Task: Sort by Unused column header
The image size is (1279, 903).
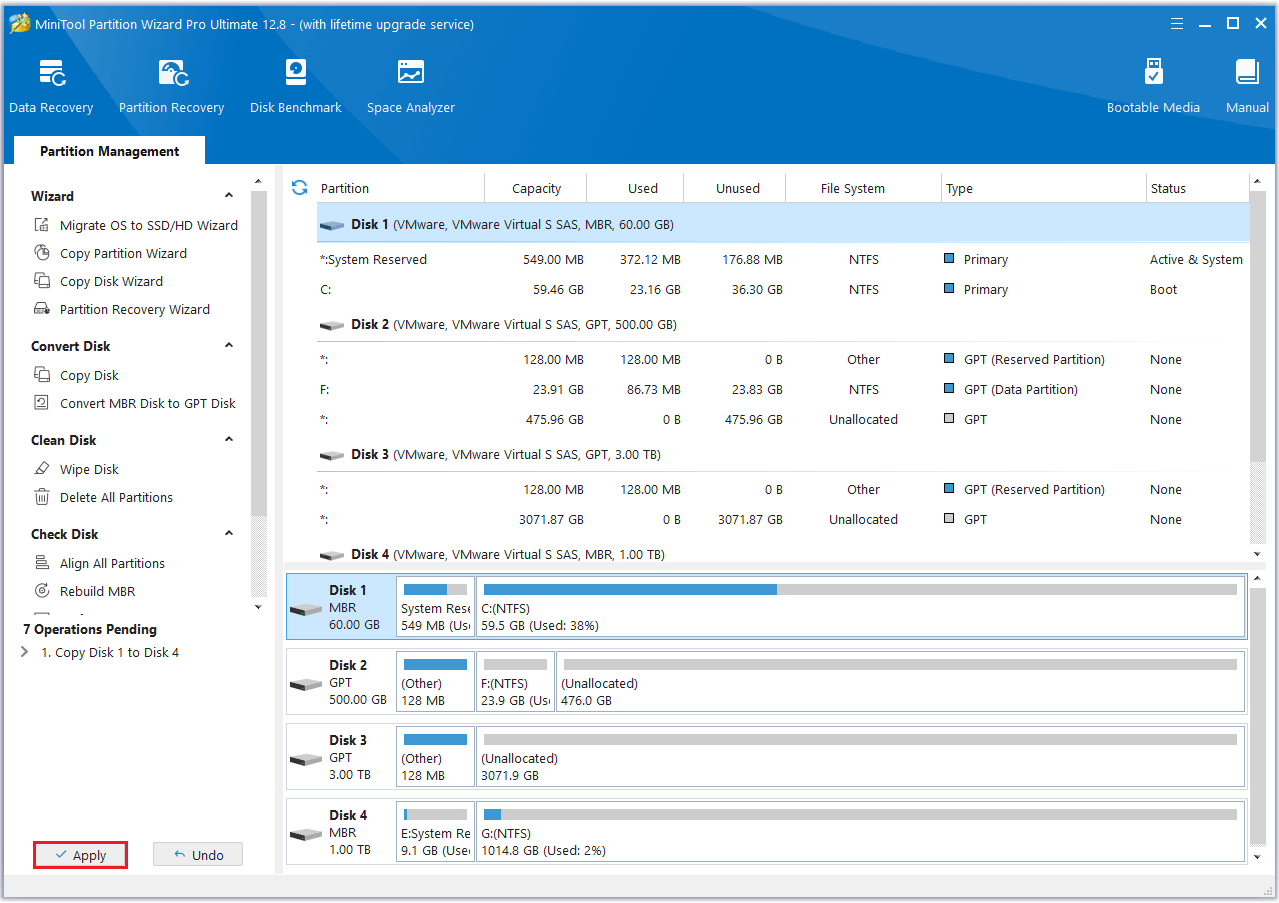Action: click(x=736, y=188)
